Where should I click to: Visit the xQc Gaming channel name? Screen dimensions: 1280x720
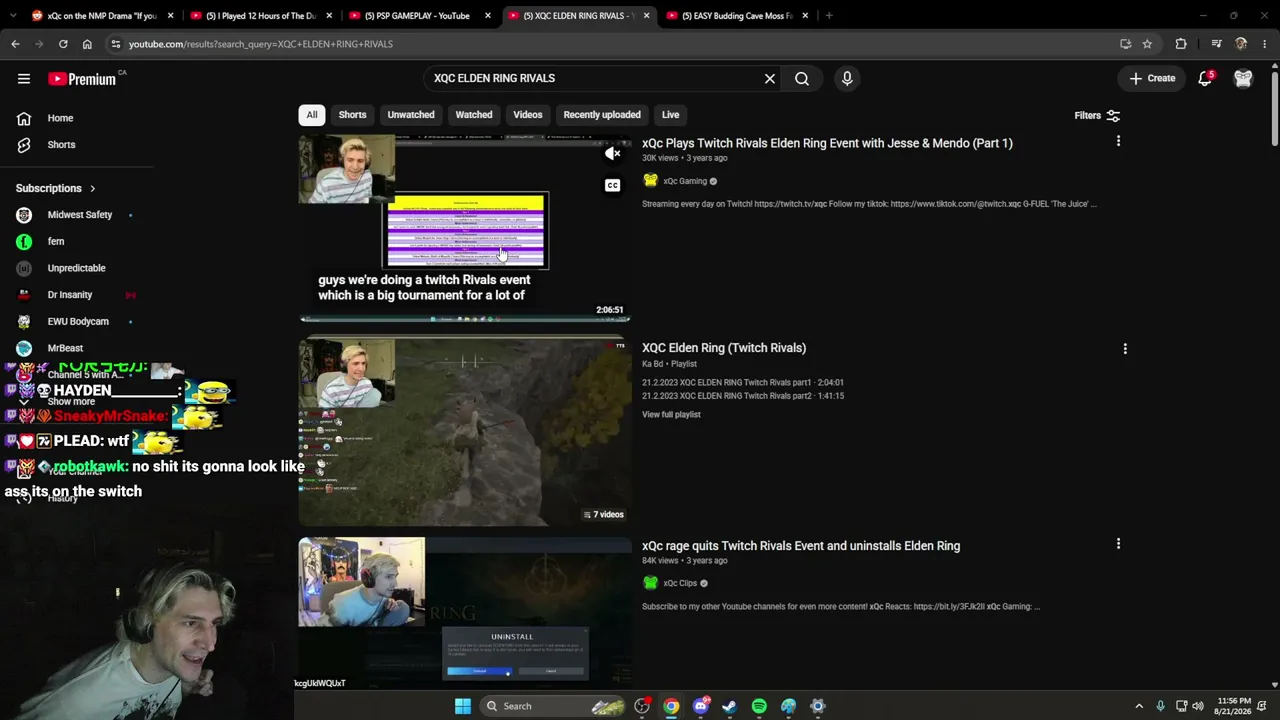pyautogui.click(x=685, y=181)
